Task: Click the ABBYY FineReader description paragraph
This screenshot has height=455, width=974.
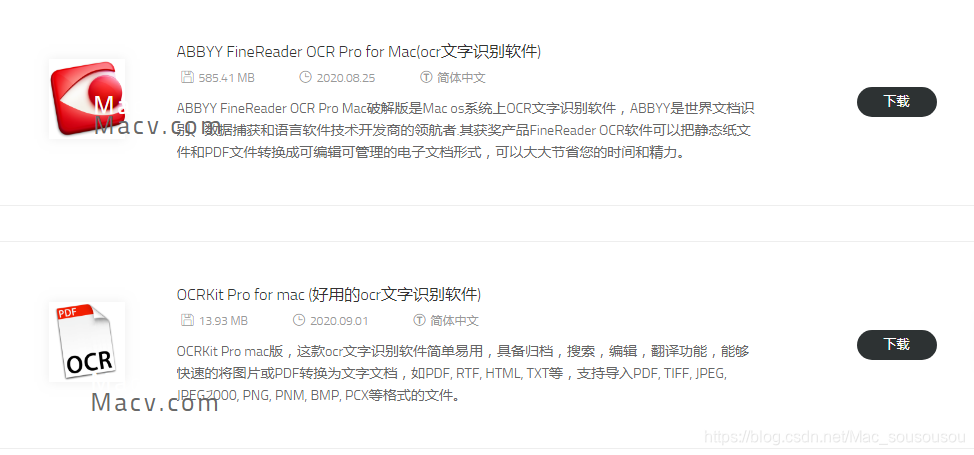Action: [x=465, y=131]
